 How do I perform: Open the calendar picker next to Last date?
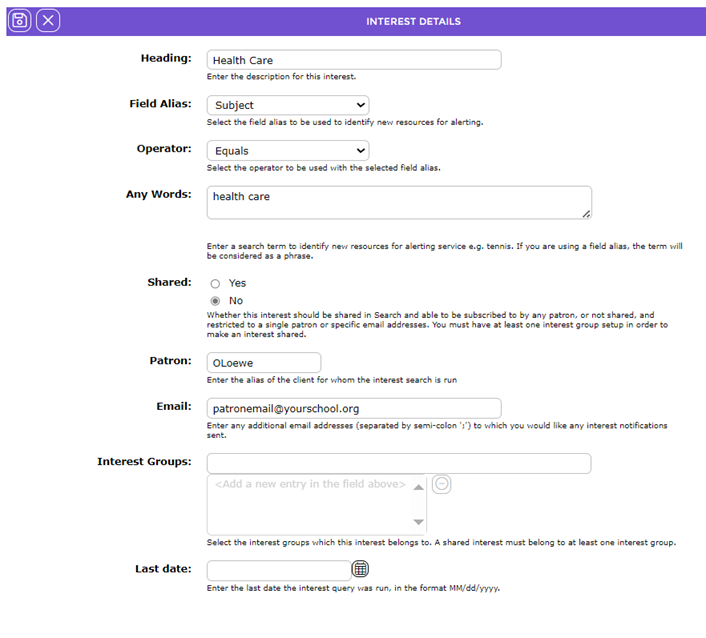pos(360,569)
